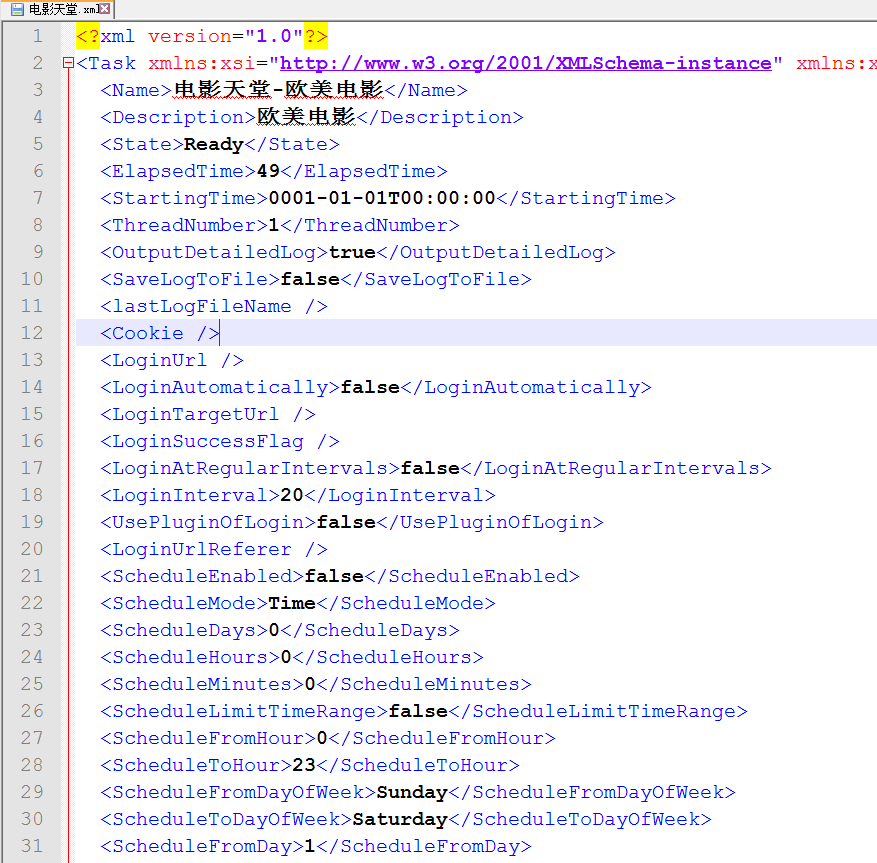The width and height of the screenshot is (877, 863).
Task: Click the StartingTime timestamp value
Action: (382, 198)
